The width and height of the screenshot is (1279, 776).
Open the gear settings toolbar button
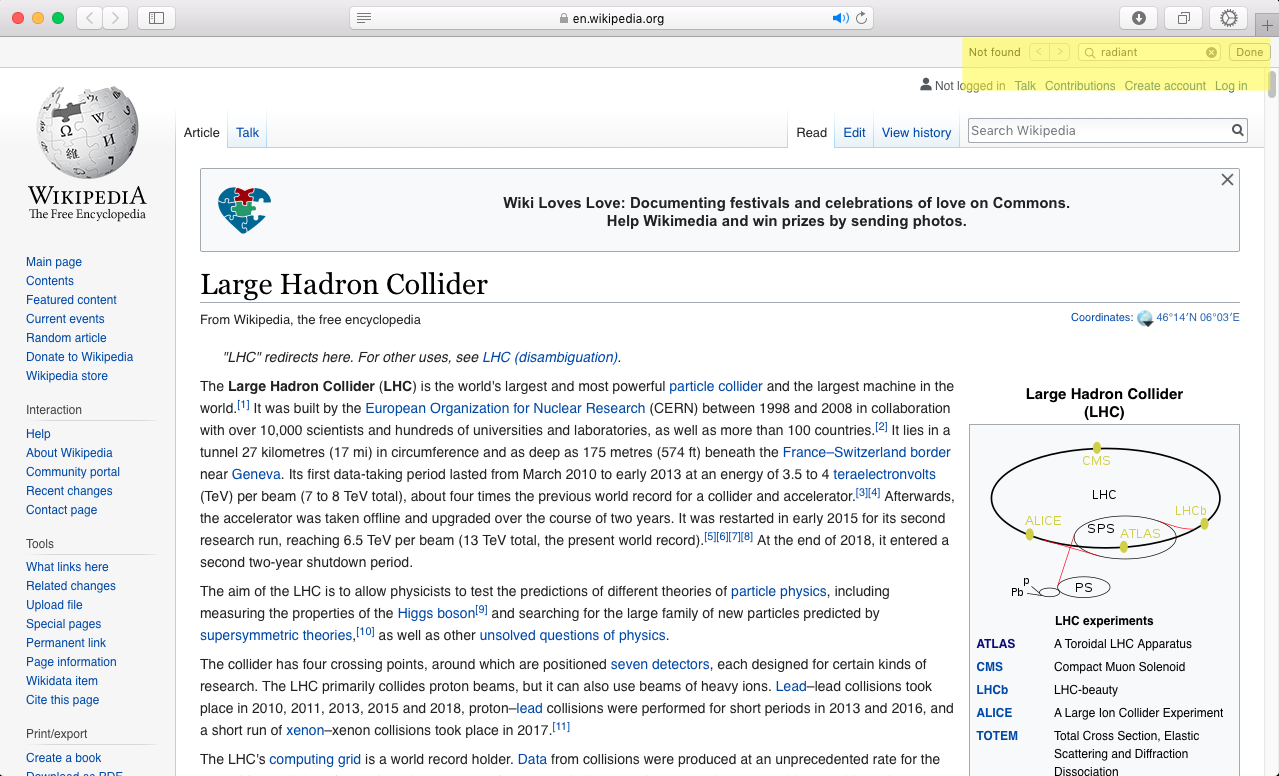click(x=1229, y=18)
